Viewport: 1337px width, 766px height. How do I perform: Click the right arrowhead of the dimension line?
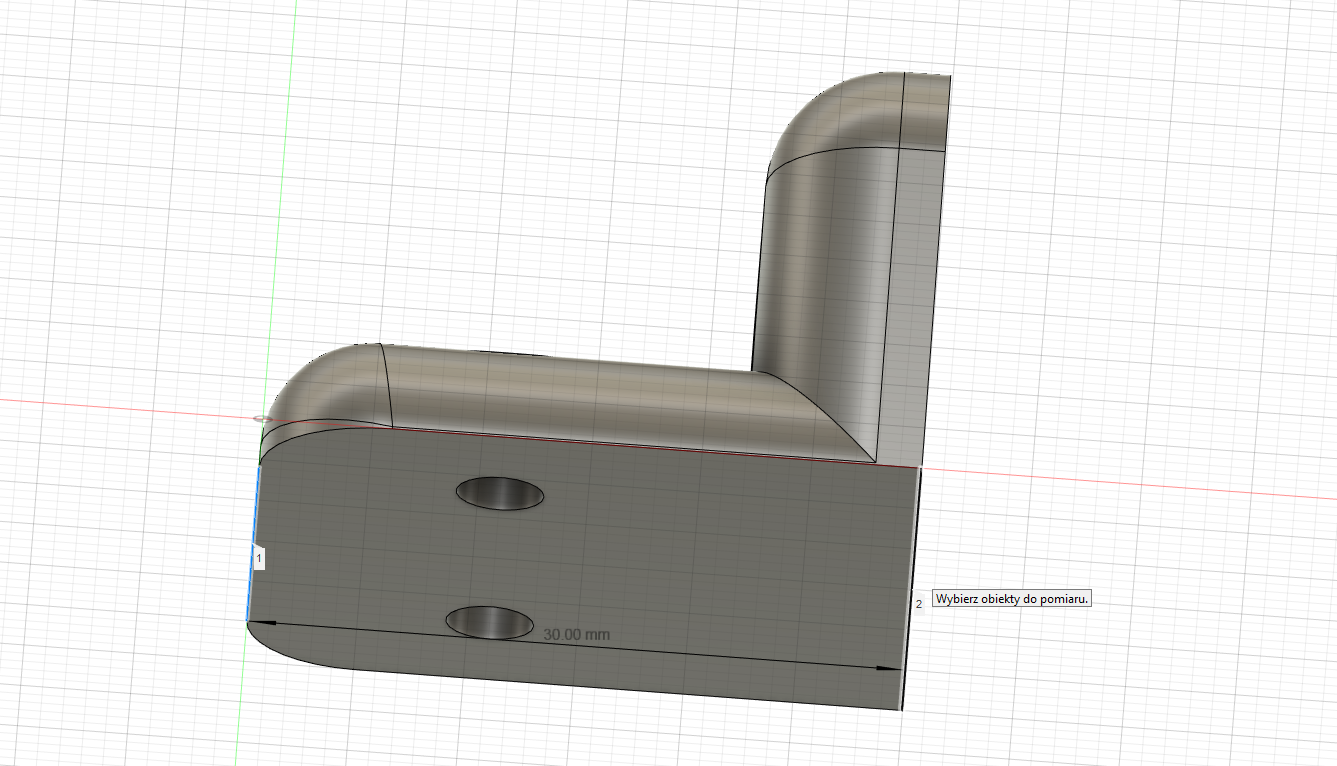click(890, 667)
